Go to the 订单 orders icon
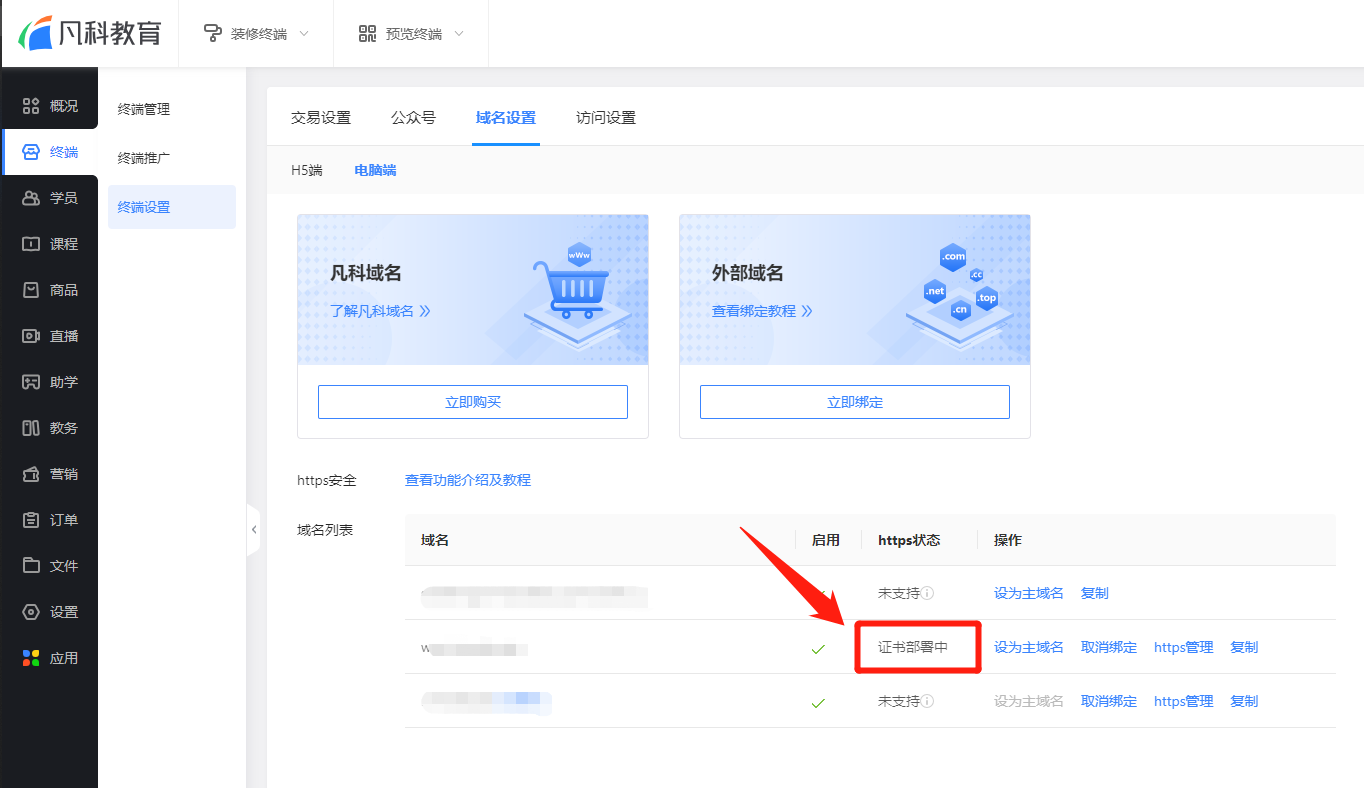Viewport: 1364px width, 788px height. pyautogui.click(x=31, y=520)
